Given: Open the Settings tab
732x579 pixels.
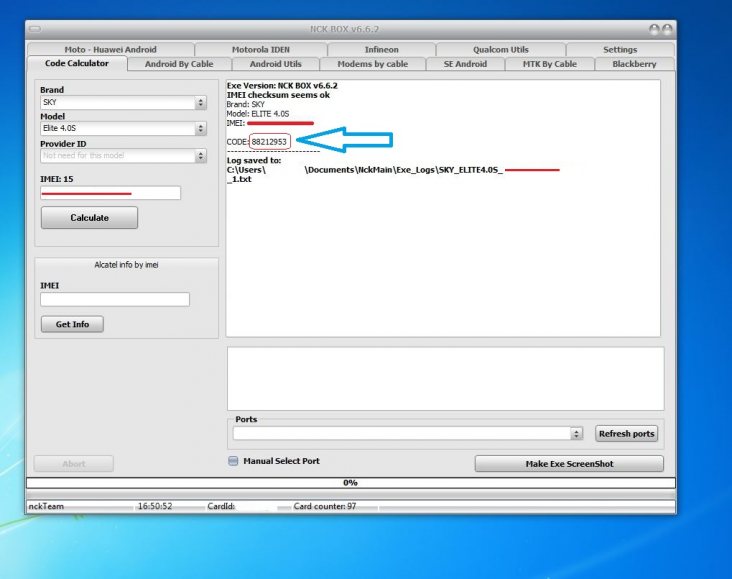Looking at the screenshot, I should 620,49.
